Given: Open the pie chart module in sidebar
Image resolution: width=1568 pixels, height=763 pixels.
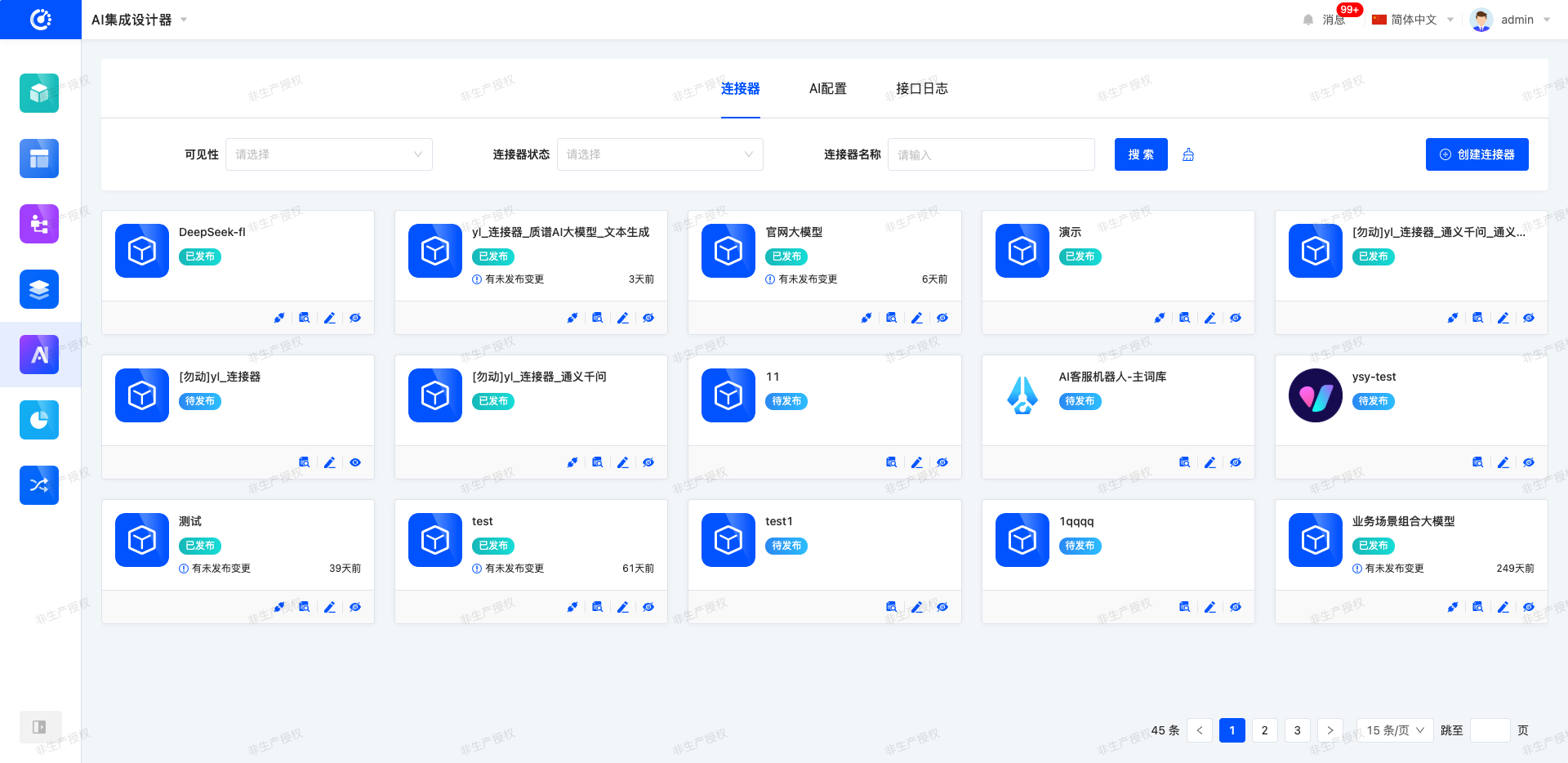Looking at the screenshot, I should point(39,420).
